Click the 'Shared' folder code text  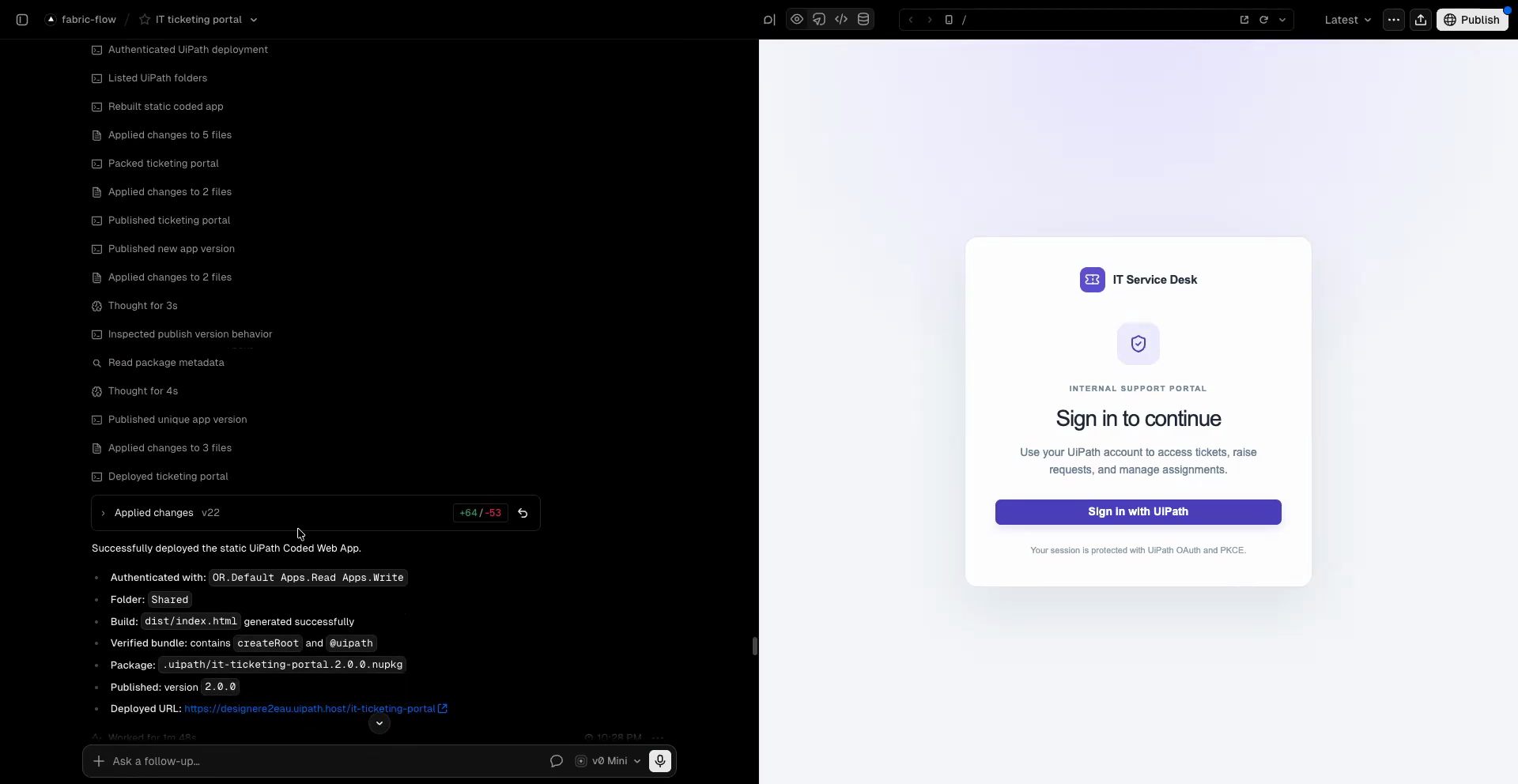[170, 600]
